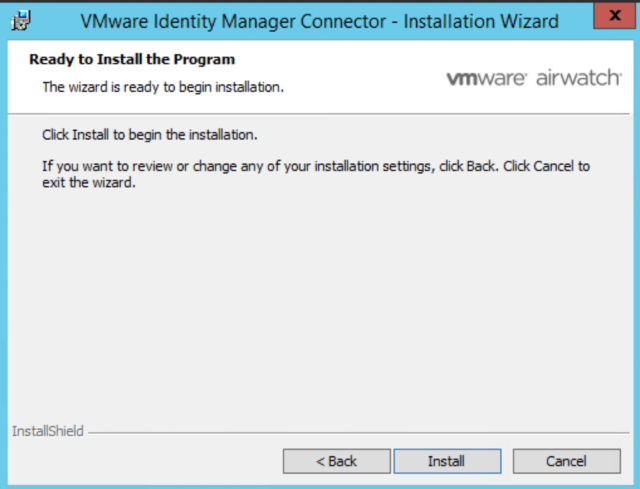The image size is (640, 489).
Task: Click the "vmware" word in the logo
Action: click(486, 79)
